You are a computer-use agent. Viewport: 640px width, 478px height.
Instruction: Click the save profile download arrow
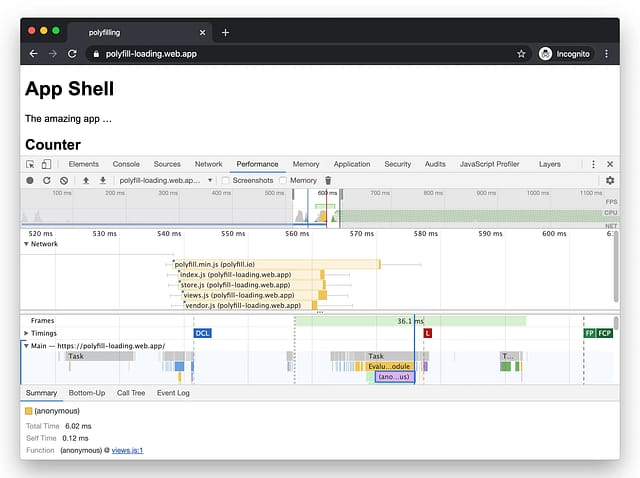pyautogui.click(x=102, y=181)
